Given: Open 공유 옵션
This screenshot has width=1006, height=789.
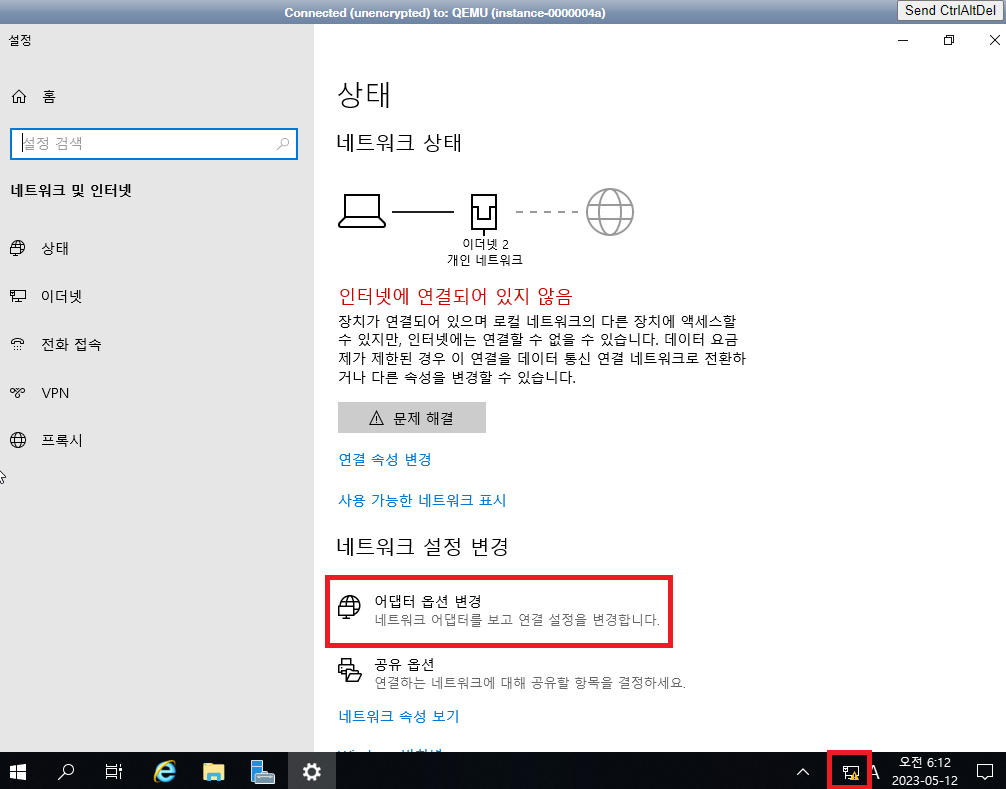Looking at the screenshot, I should point(512,673).
